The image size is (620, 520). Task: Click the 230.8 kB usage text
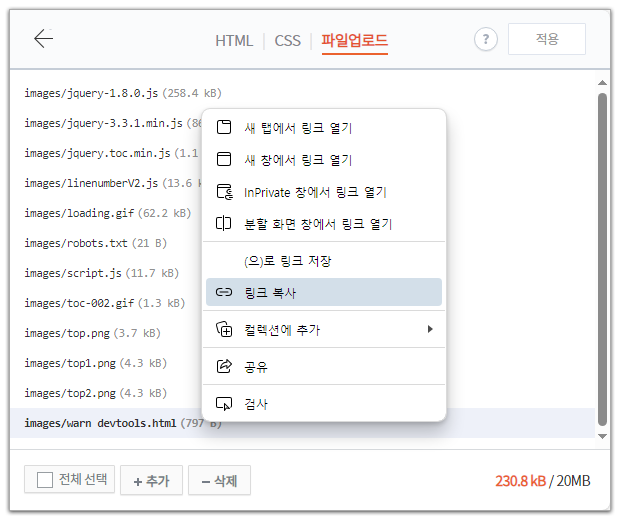pyautogui.click(x=520, y=481)
